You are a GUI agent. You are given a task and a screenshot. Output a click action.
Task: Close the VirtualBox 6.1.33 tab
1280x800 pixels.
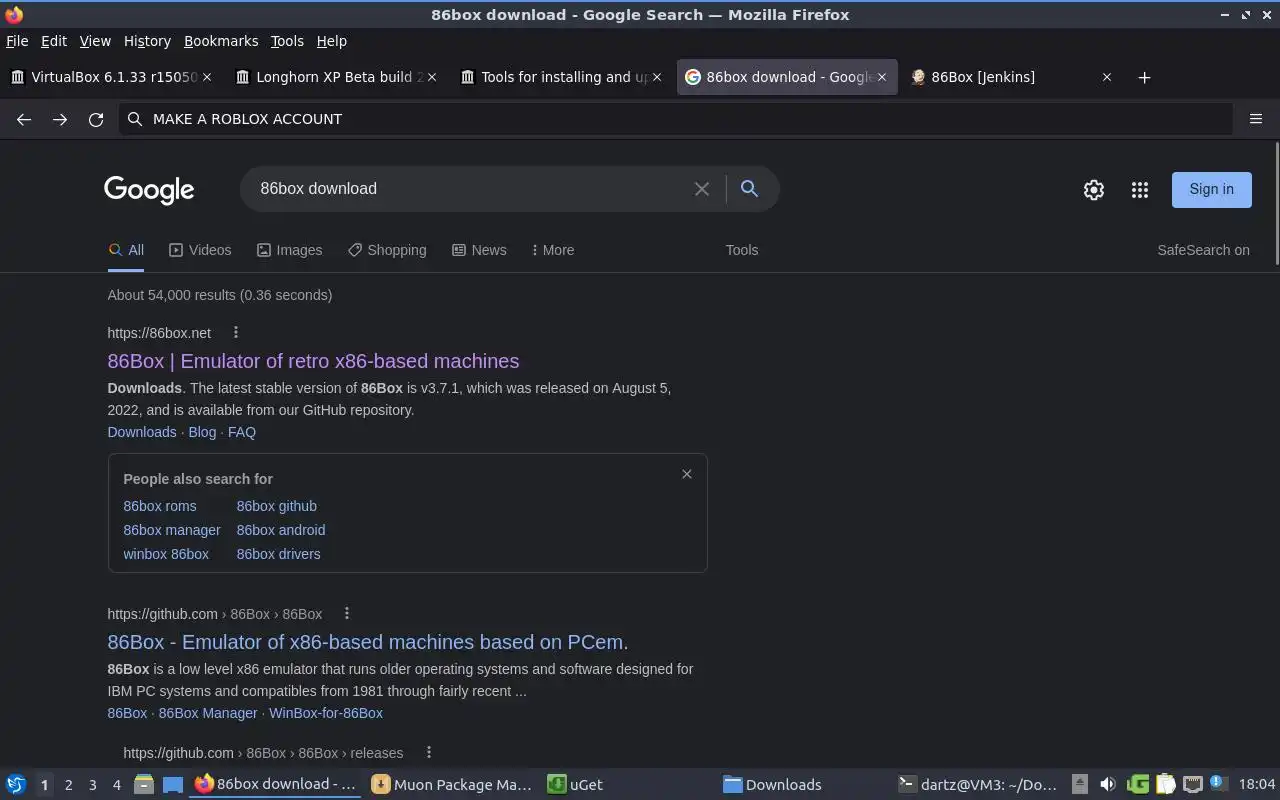(207, 77)
